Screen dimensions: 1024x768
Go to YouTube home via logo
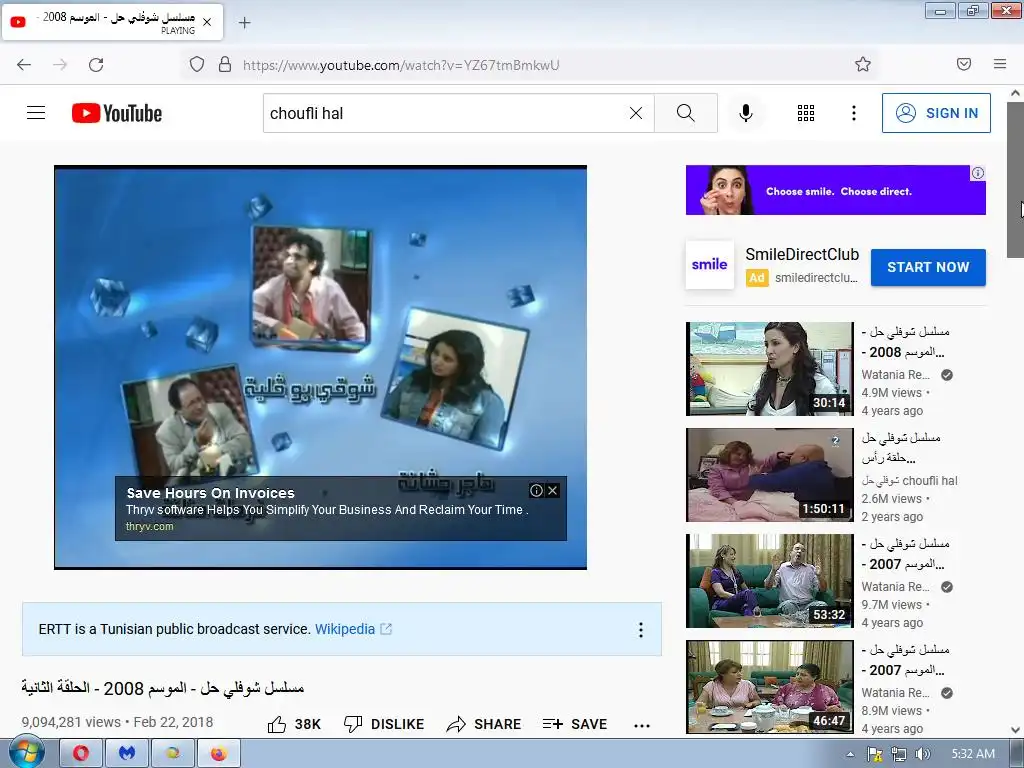tap(117, 113)
